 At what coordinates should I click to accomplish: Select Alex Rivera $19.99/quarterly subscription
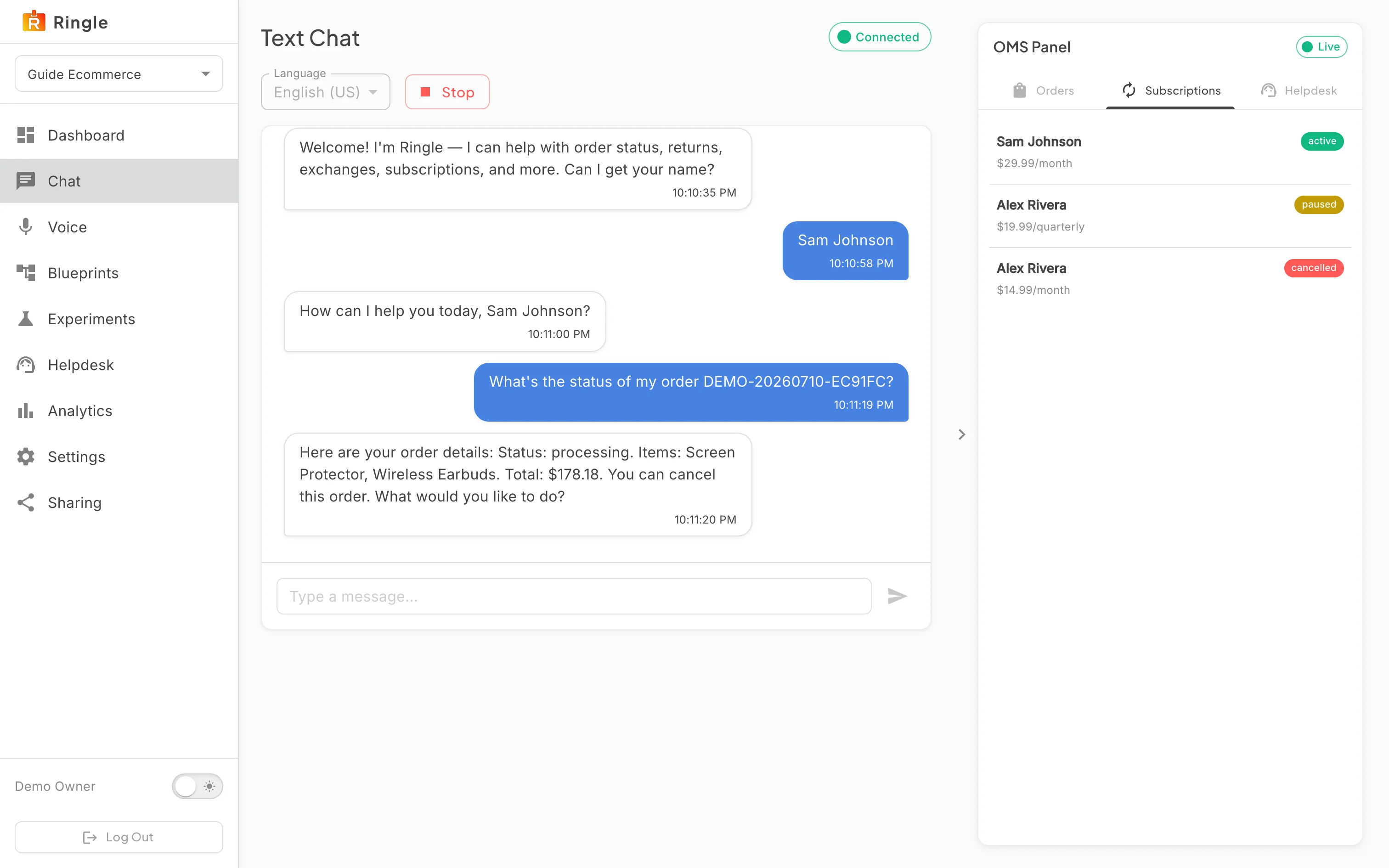pos(1170,215)
